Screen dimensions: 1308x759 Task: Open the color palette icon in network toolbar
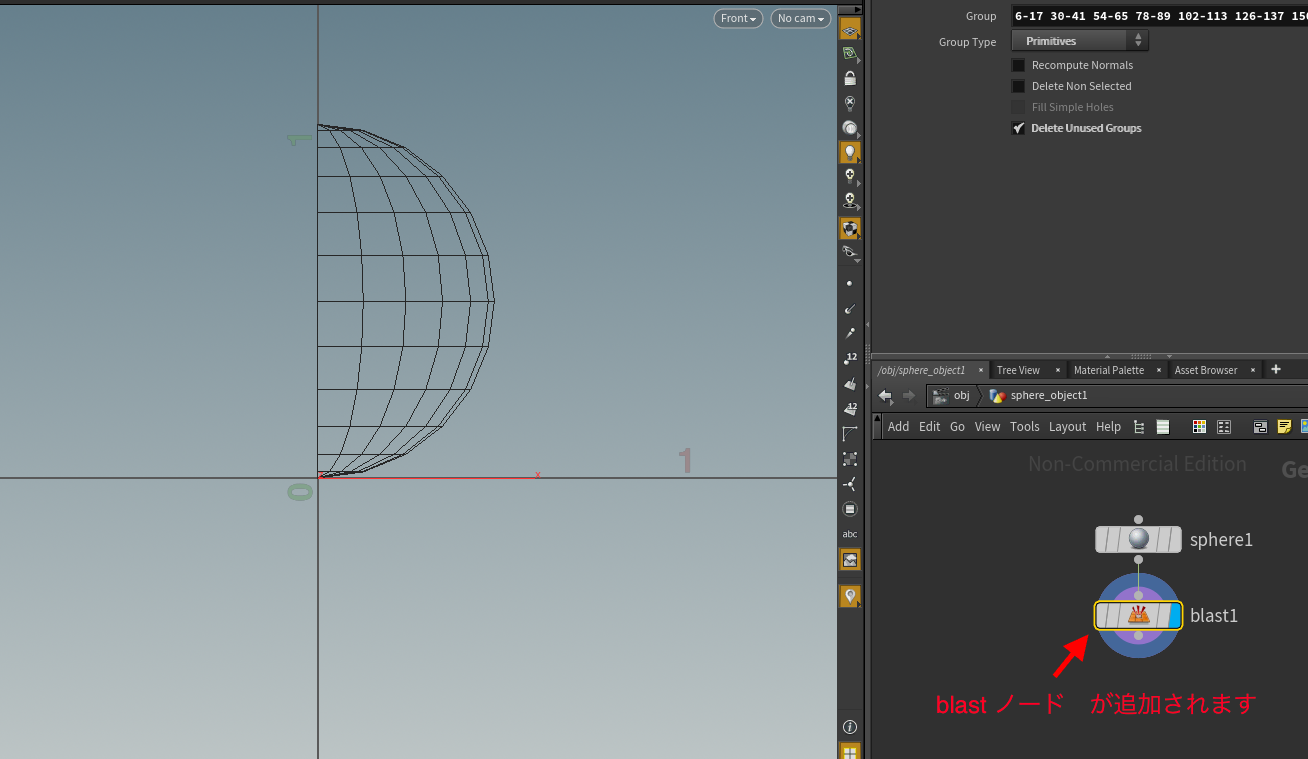coord(1199,427)
